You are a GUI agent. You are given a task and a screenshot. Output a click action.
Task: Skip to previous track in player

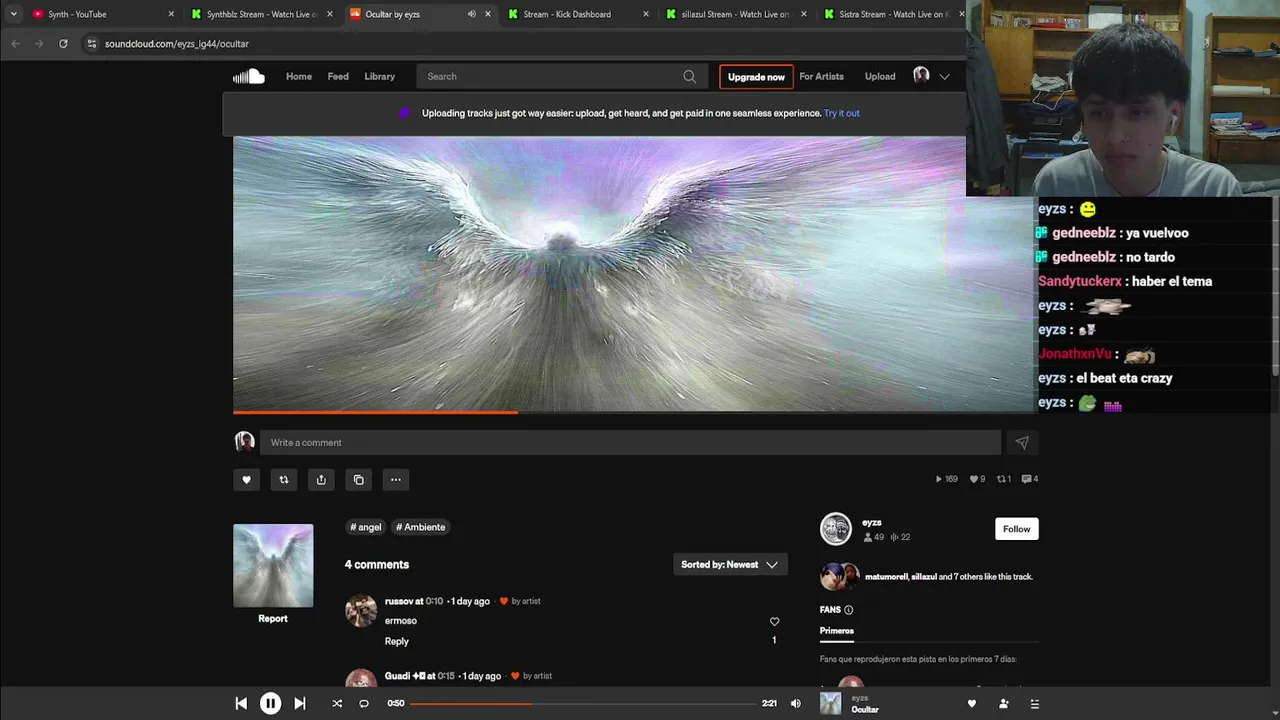[241, 703]
